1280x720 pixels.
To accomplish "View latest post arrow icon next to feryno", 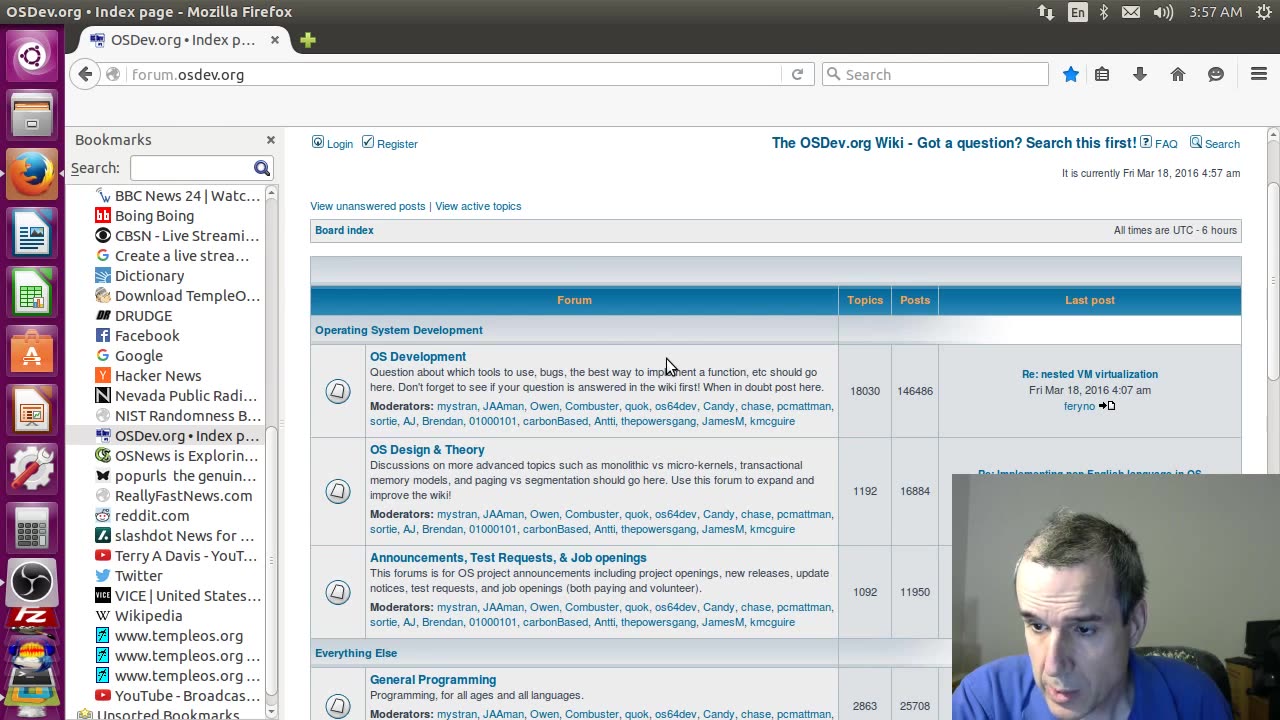I will click(1107, 406).
